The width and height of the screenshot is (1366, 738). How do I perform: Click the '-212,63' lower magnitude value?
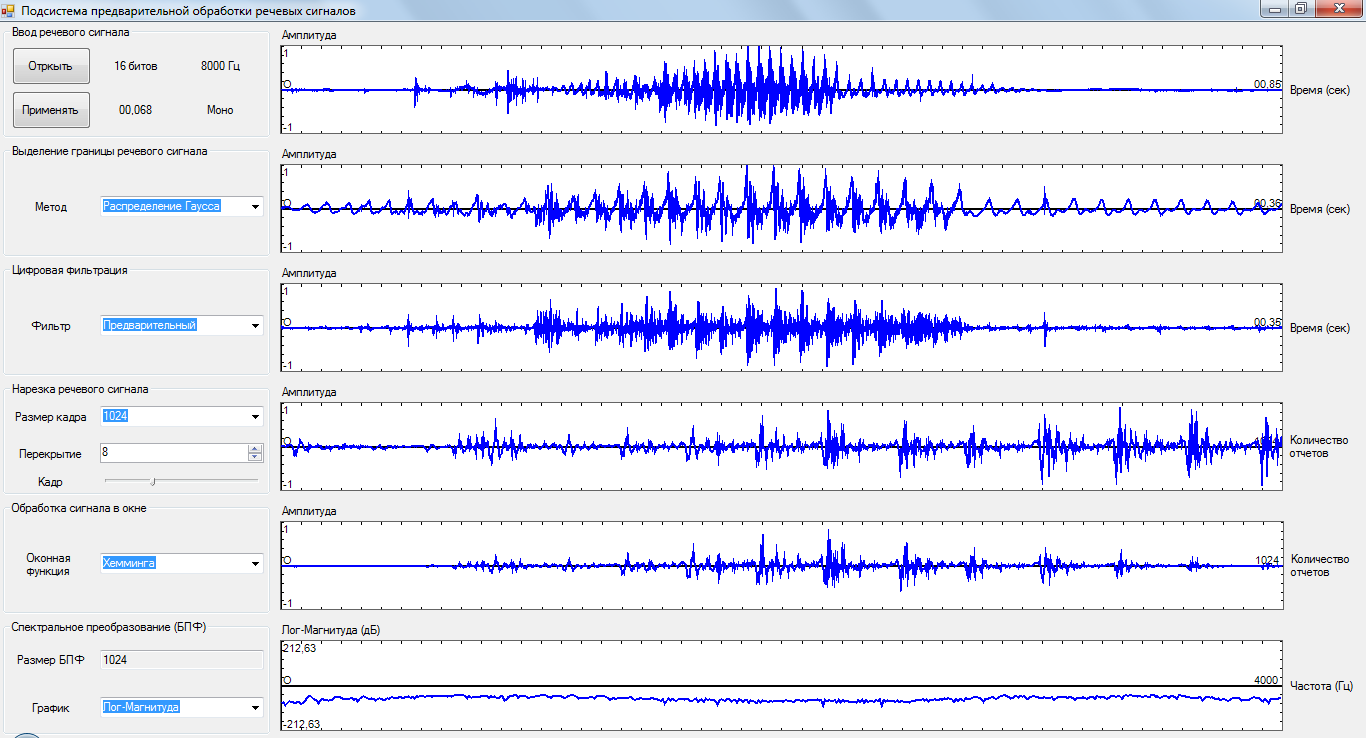(301, 723)
